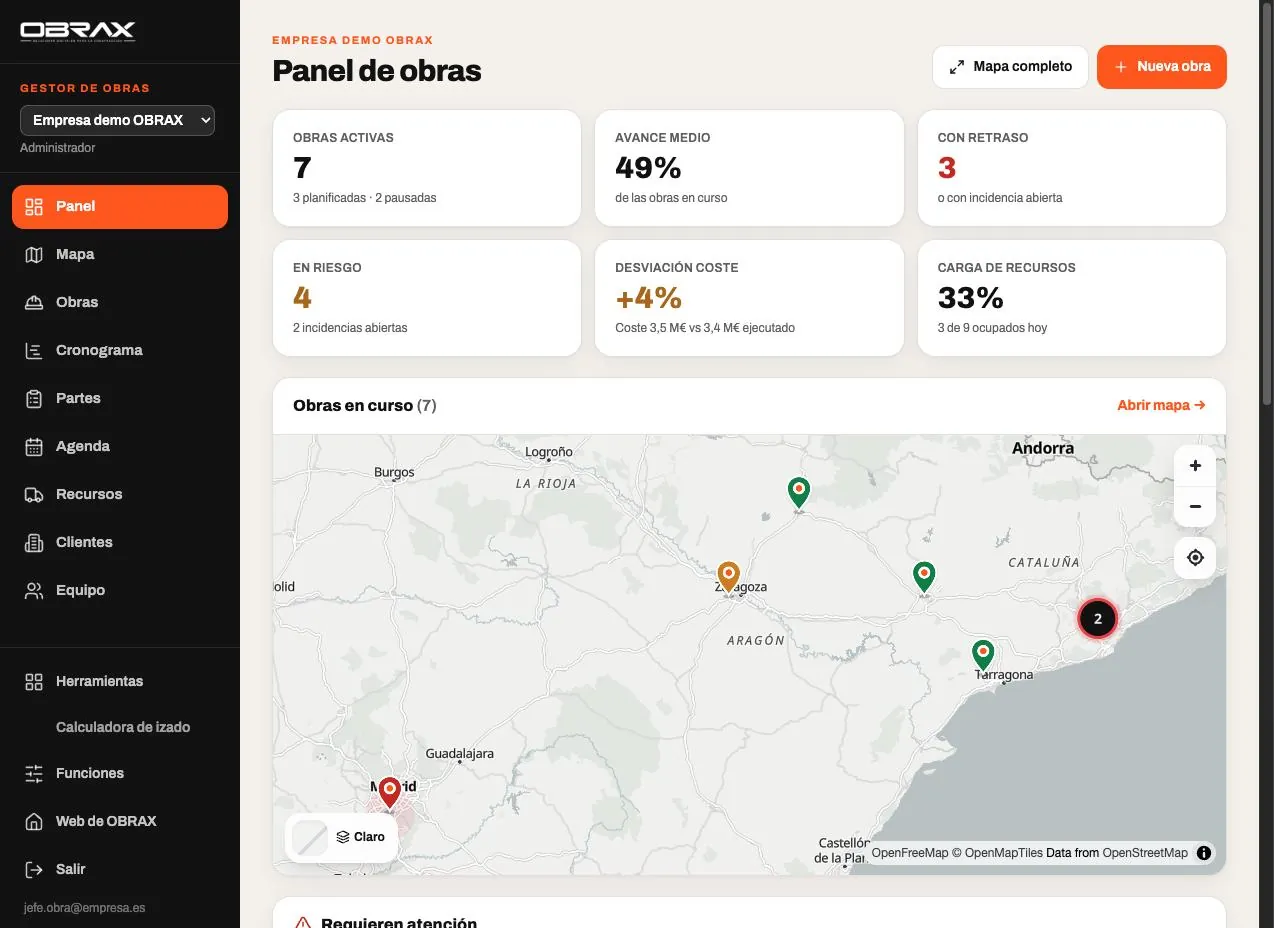Click the calendar icon beside Agenda
Screen dimensions: 1274x928
click(34, 447)
